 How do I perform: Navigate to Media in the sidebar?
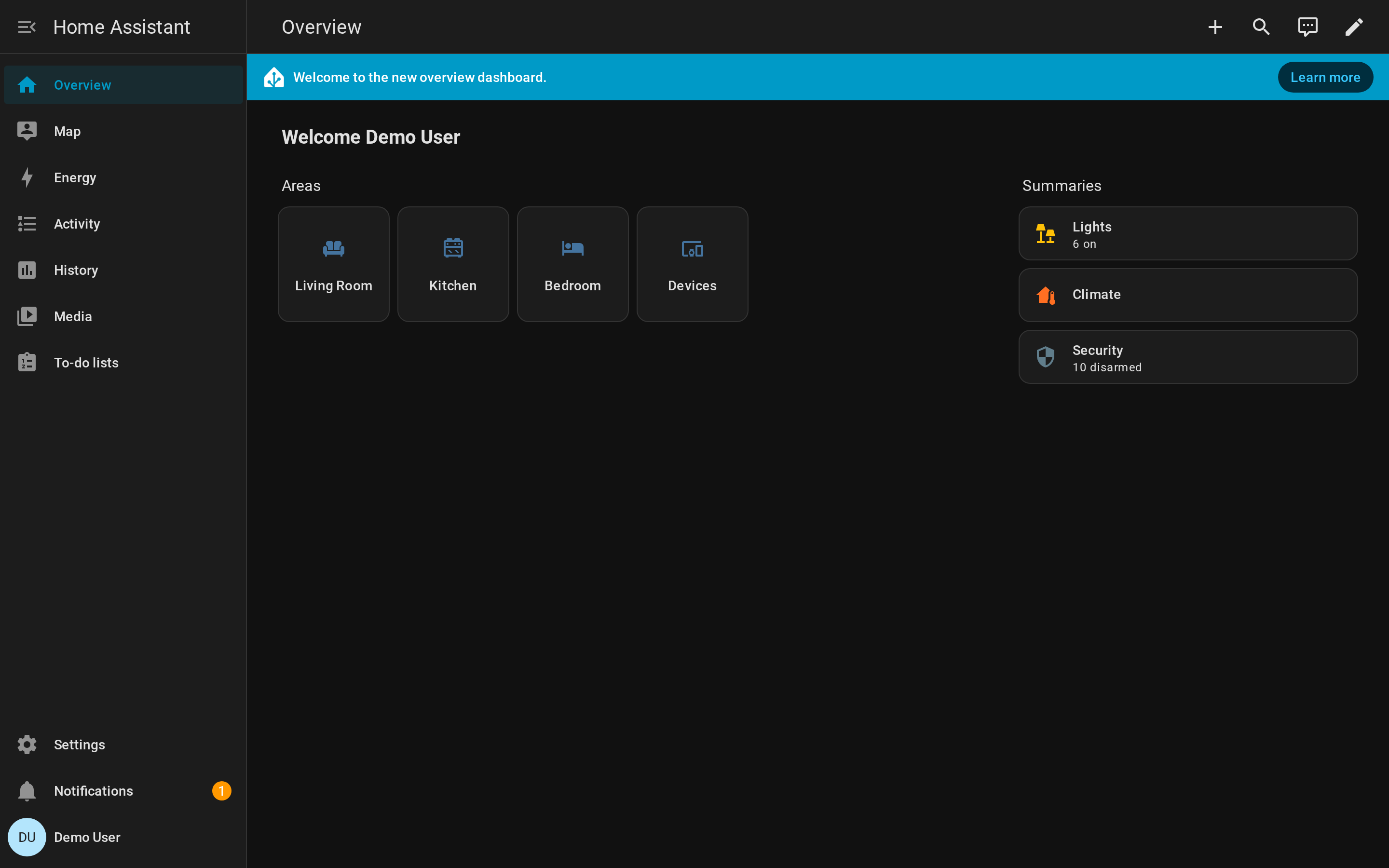click(x=123, y=316)
